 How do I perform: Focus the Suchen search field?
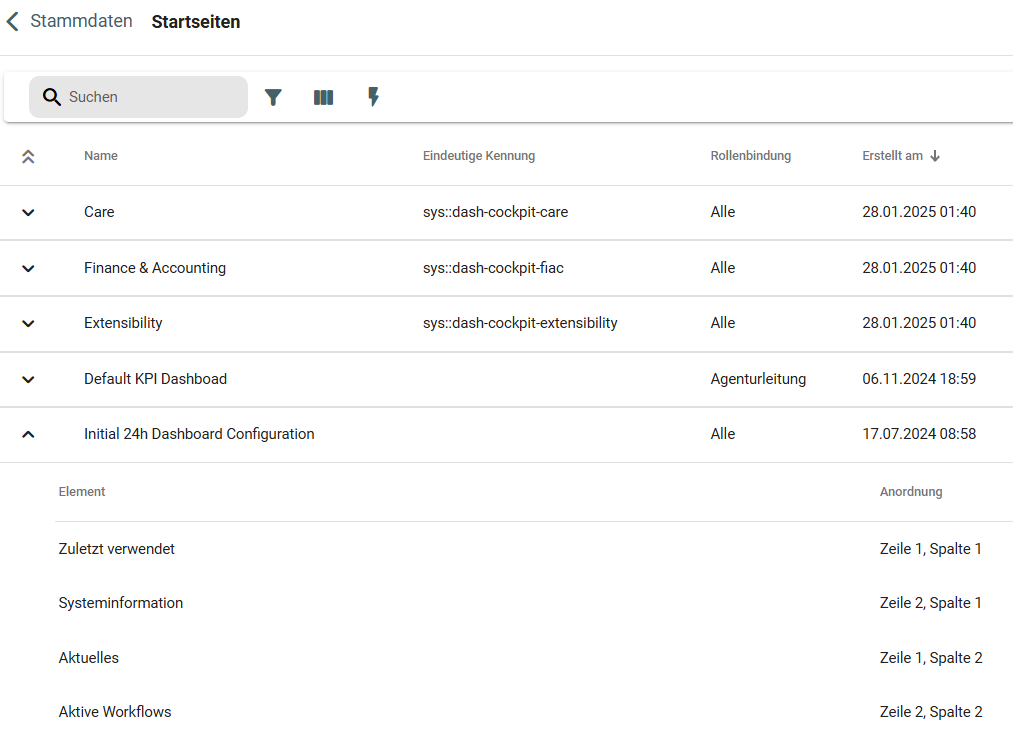point(150,97)
